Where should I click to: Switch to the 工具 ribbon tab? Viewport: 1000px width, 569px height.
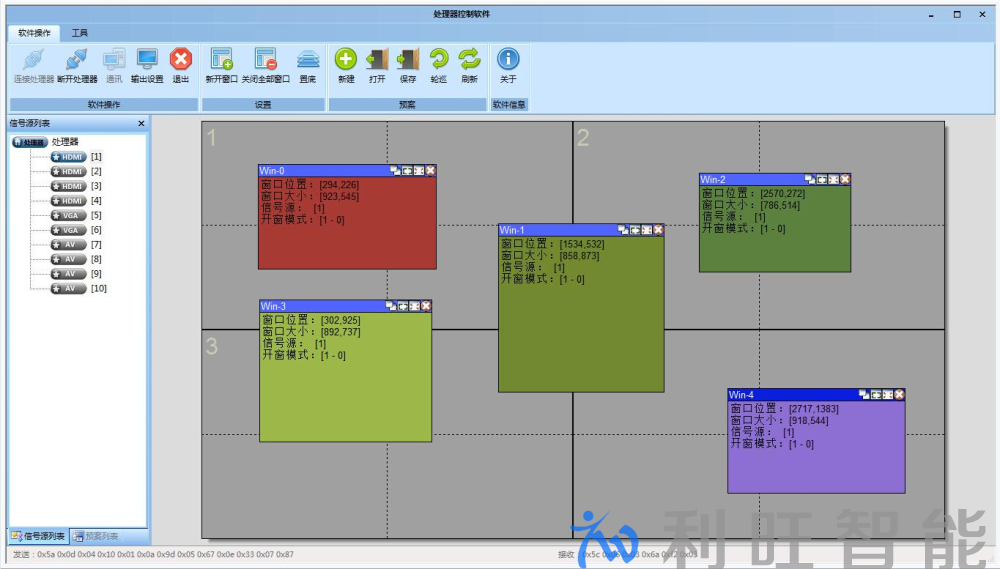pyautogui.click(x=80, y=33)
